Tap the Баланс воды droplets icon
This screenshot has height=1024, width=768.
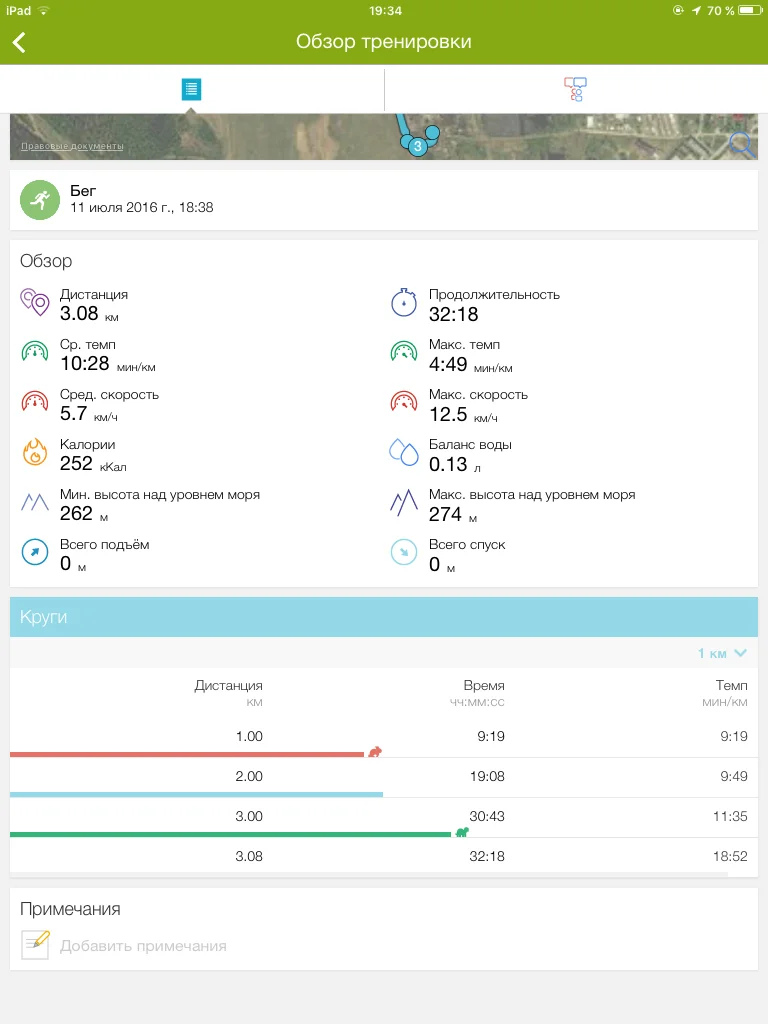(404, 452)
